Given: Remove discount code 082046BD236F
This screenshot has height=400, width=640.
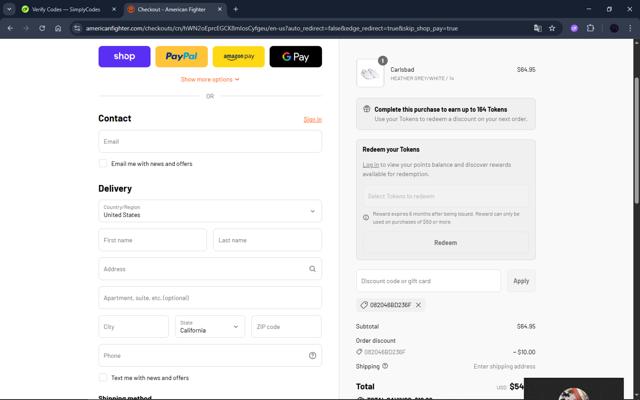Looking at the screenshot, I should [x=418, y=305].
